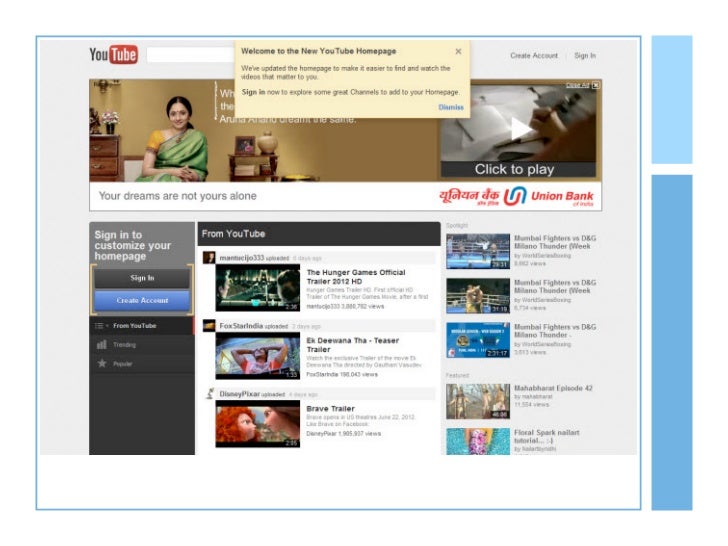Open Floral Spark nailart thumbnail
This screenshot has height=546, width=728.
[478, 441]
